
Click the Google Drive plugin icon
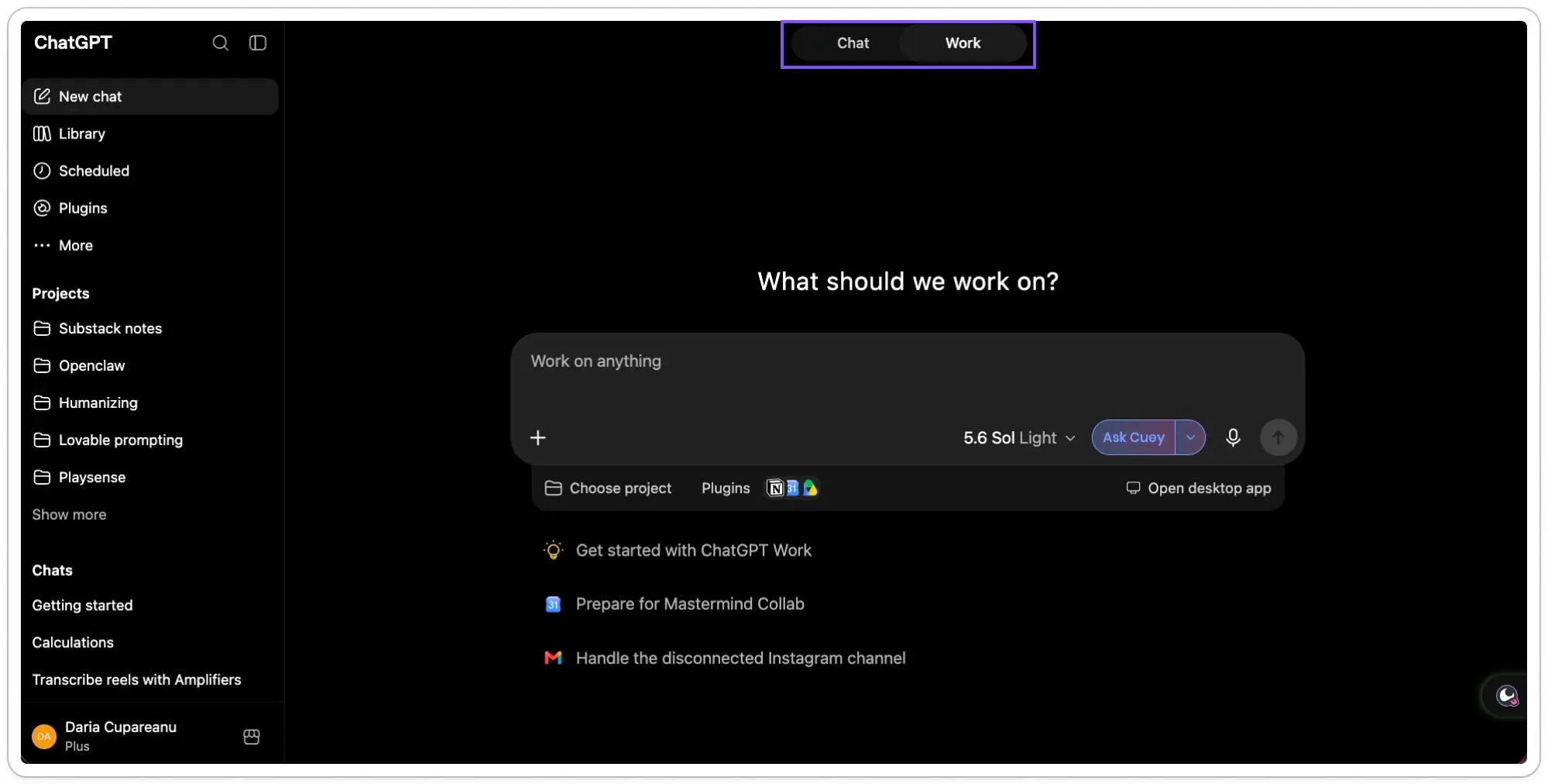click(x=810, y=488)
